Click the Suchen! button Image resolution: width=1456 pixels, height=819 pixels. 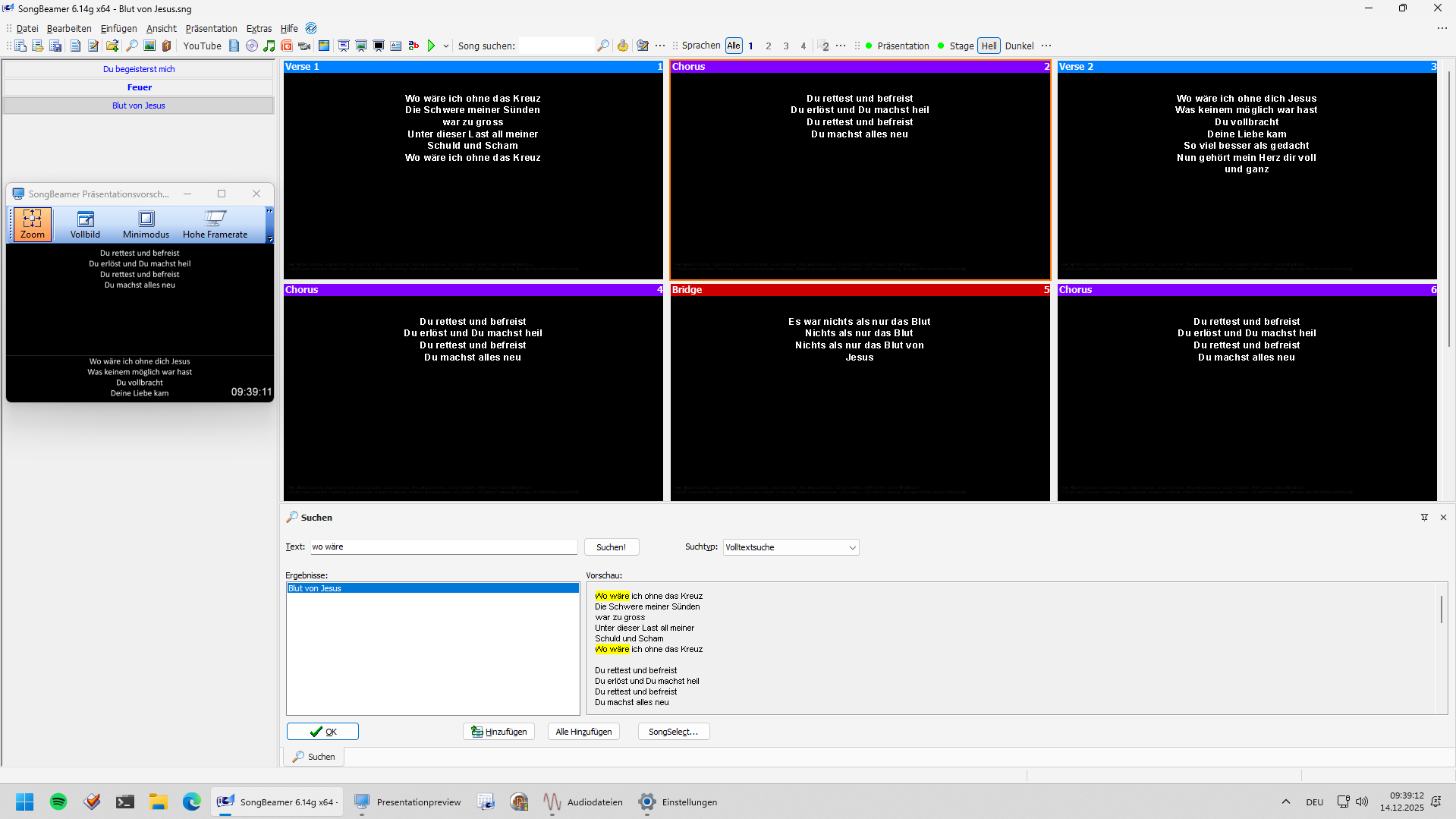611,547
